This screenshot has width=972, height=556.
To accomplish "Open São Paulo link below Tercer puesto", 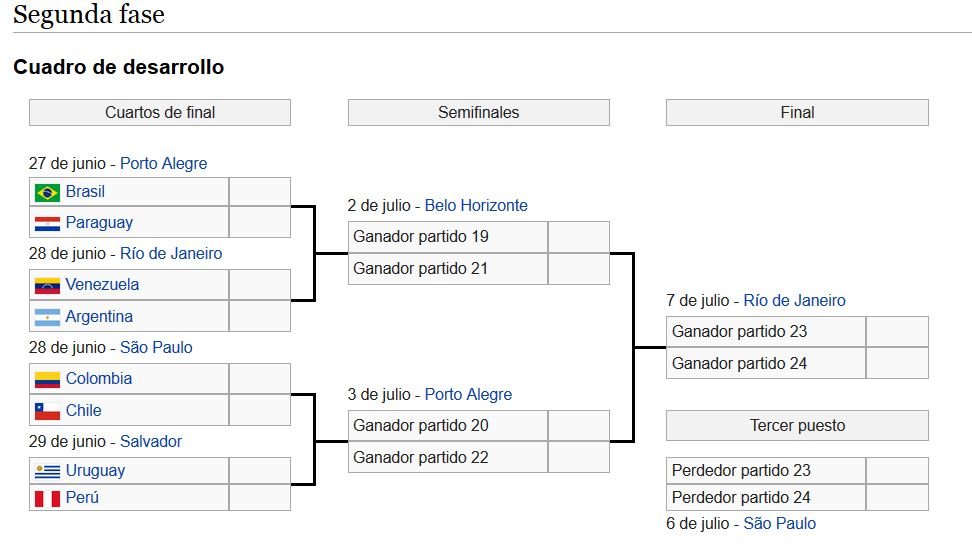I will [779, 524].
